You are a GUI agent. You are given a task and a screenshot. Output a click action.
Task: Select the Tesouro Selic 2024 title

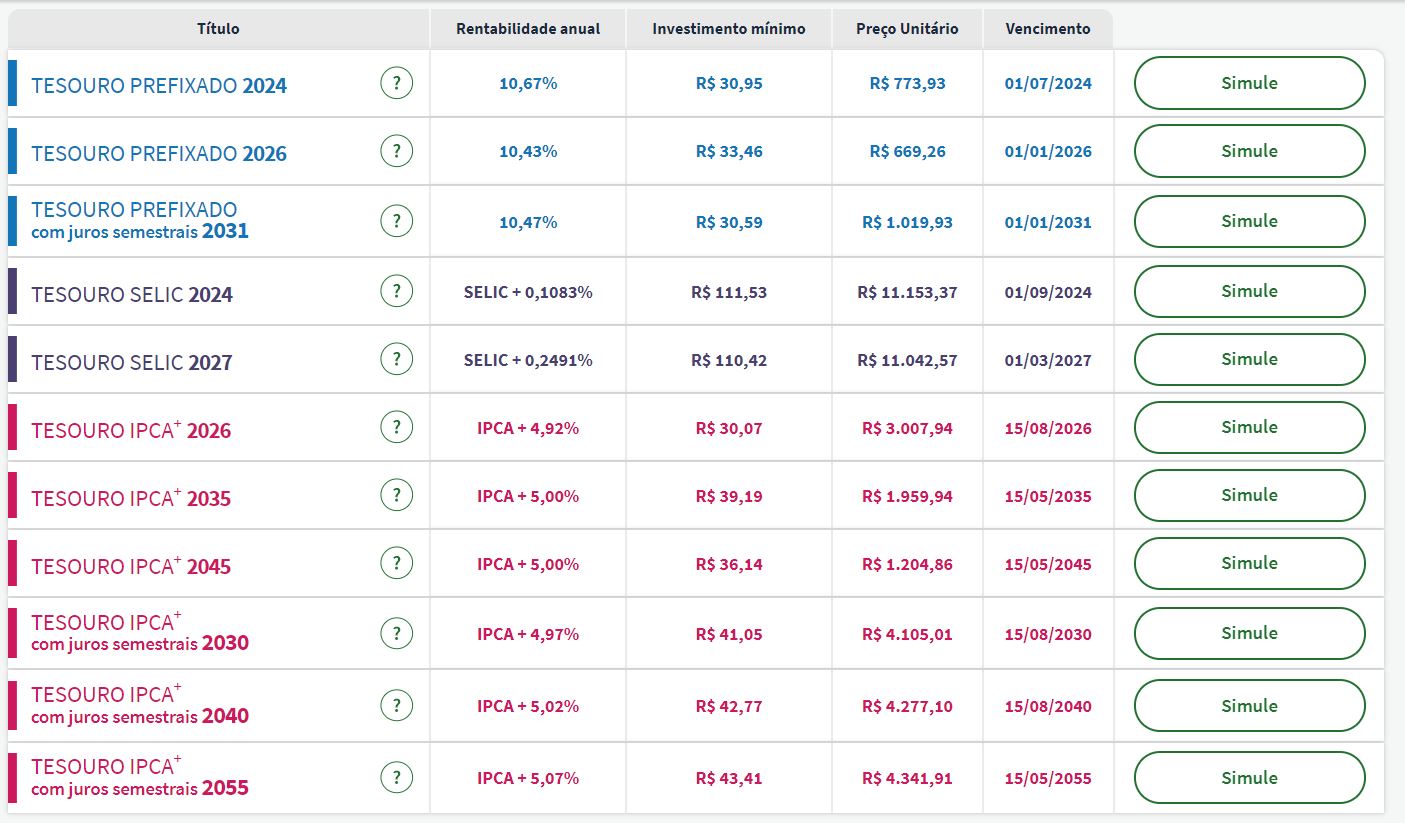click(x=132, y=295)
